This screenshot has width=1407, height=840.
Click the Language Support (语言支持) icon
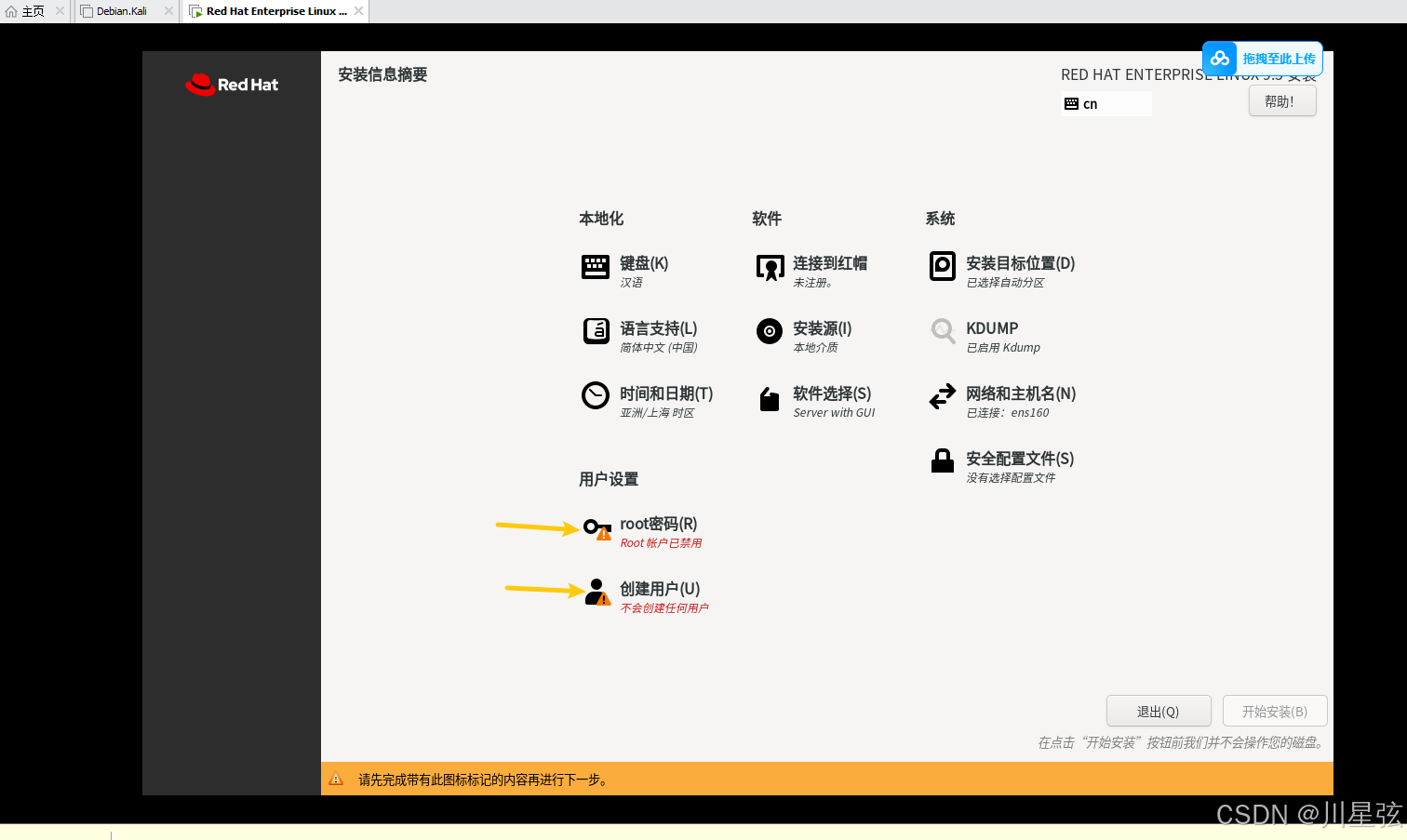point(596,331)
